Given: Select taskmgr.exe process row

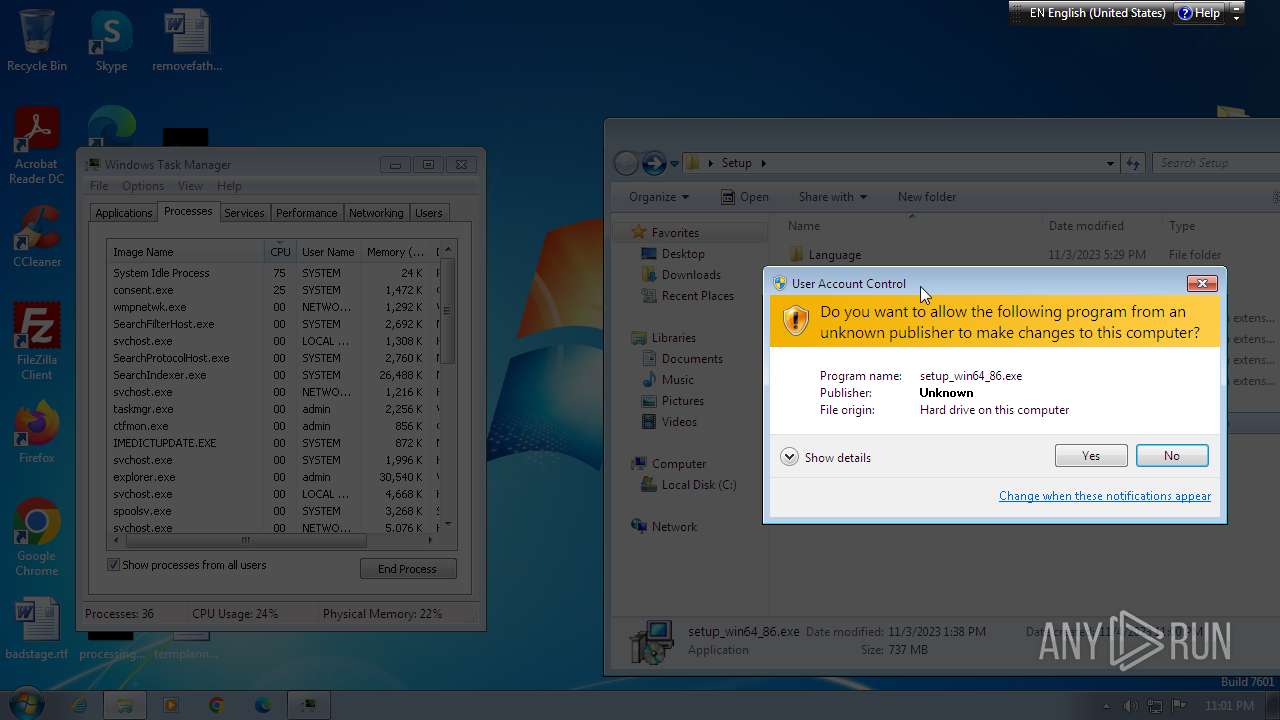Looking at the screenshot, I should coord(273,409).
